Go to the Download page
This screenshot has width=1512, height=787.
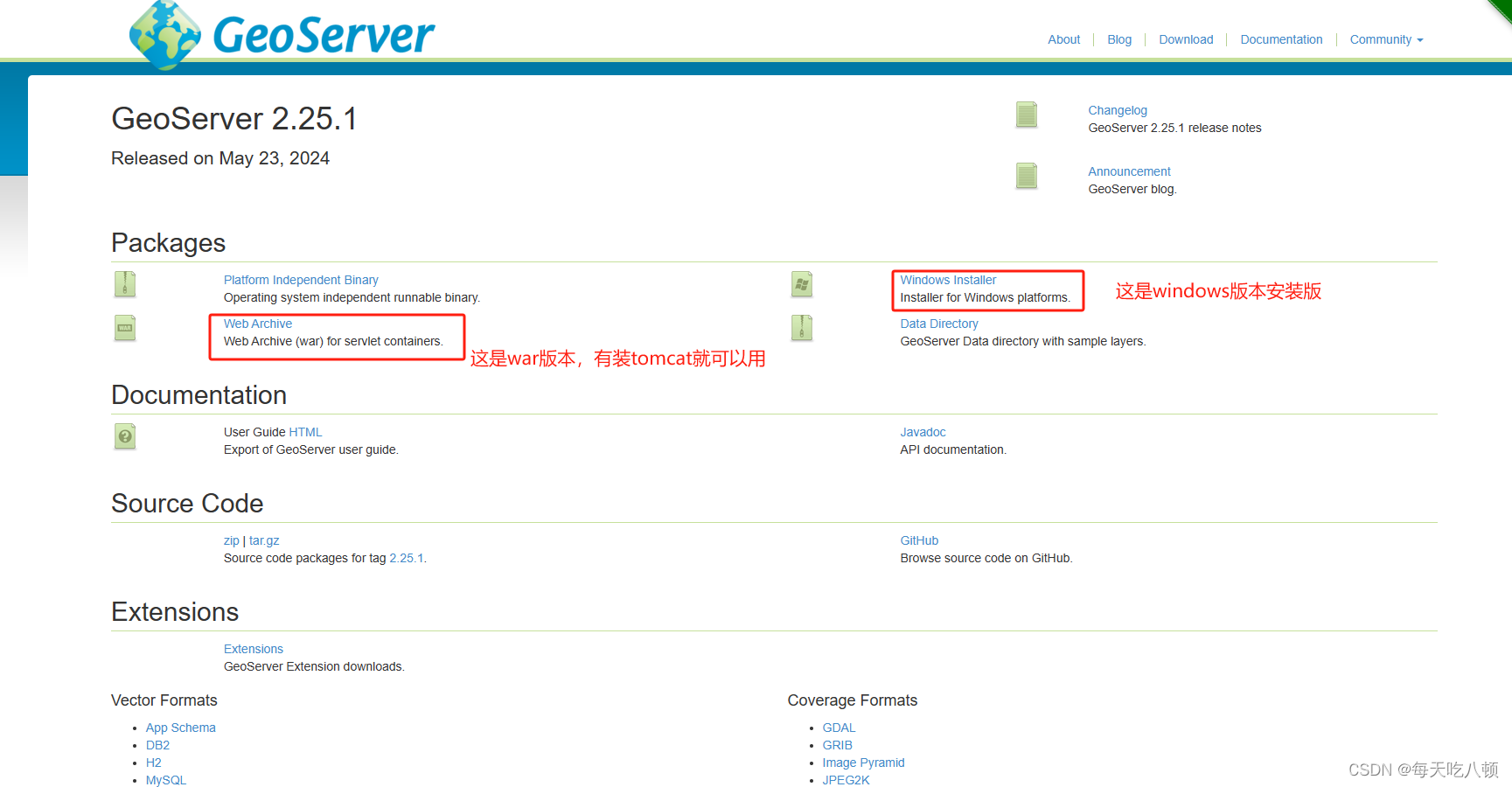point(1186,39)
